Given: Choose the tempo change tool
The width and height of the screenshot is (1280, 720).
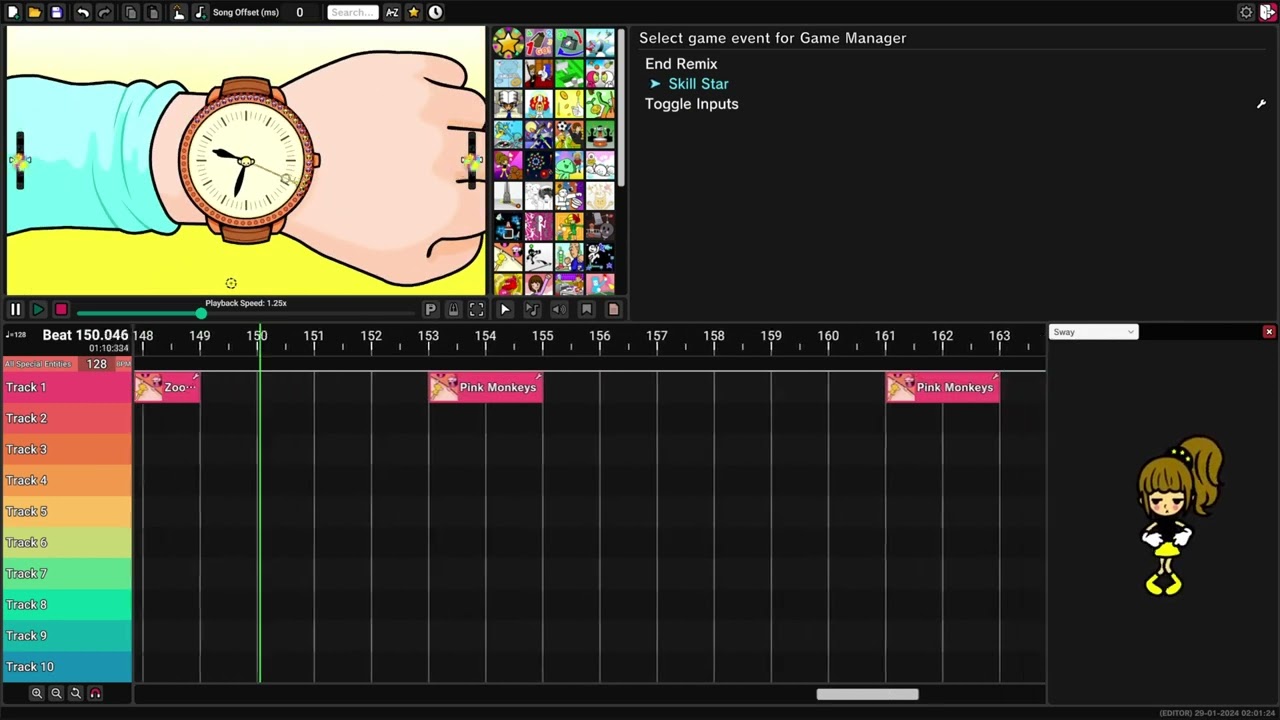Looking at the screenshot, I should pos(532,310).
